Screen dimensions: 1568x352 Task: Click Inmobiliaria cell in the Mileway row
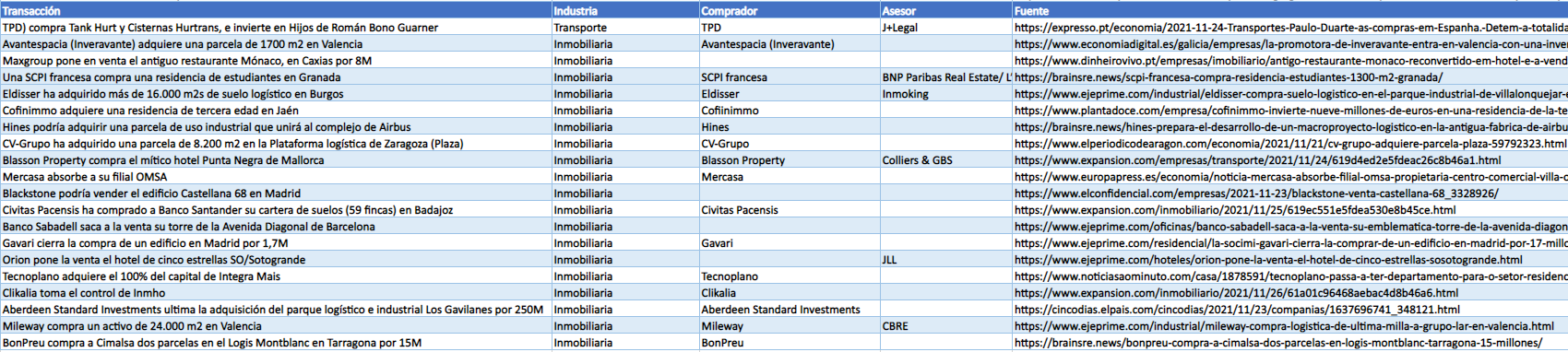(x=625, y=326)
